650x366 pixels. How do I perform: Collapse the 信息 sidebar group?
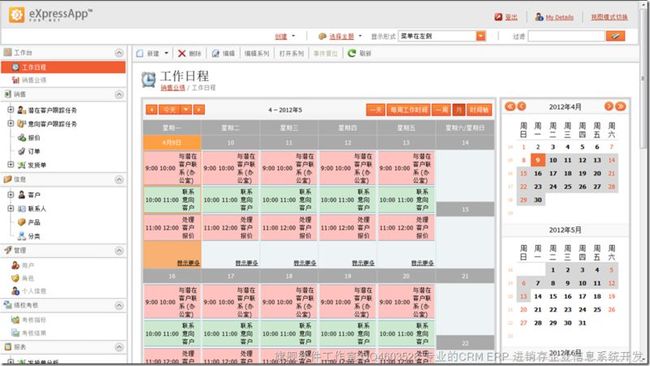(119, 179)
